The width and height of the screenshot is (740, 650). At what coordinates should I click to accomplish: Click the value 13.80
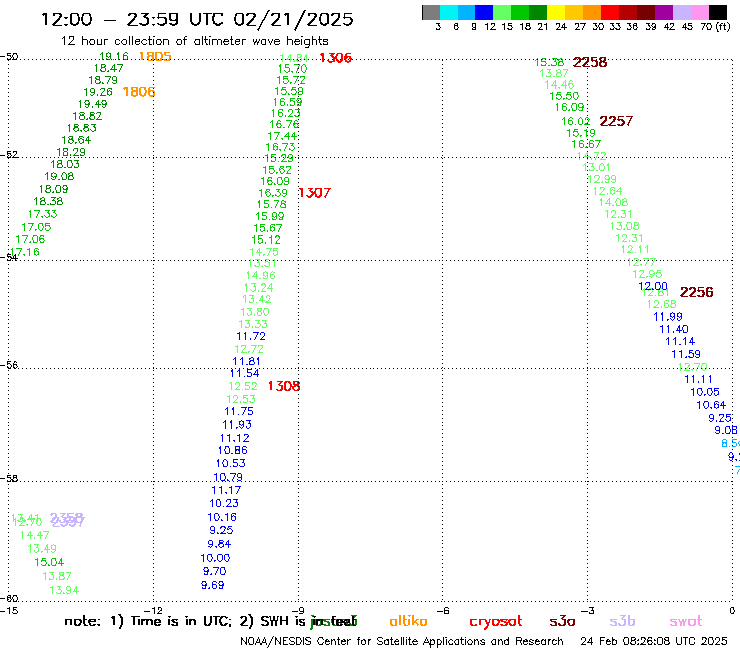click(x=255, y=312)
